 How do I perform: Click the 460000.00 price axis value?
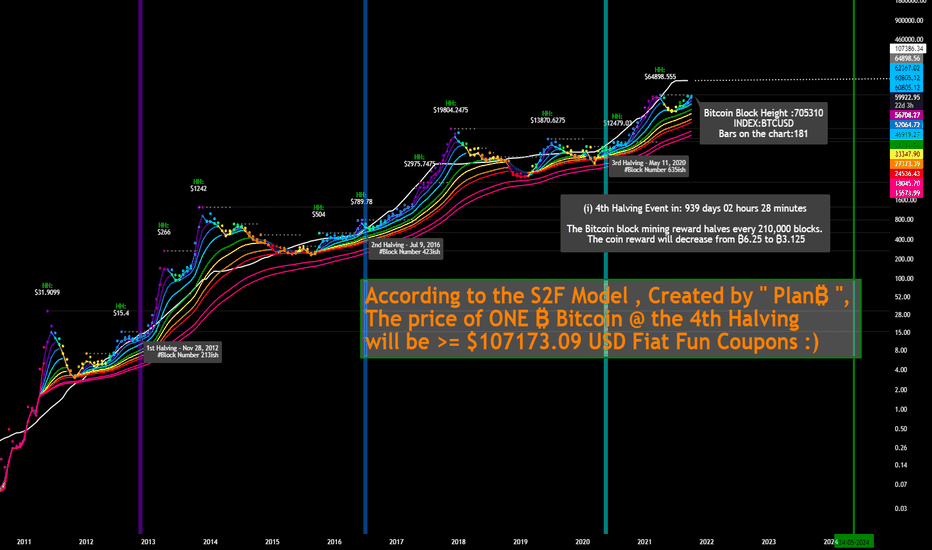click(x=909, y=39)
